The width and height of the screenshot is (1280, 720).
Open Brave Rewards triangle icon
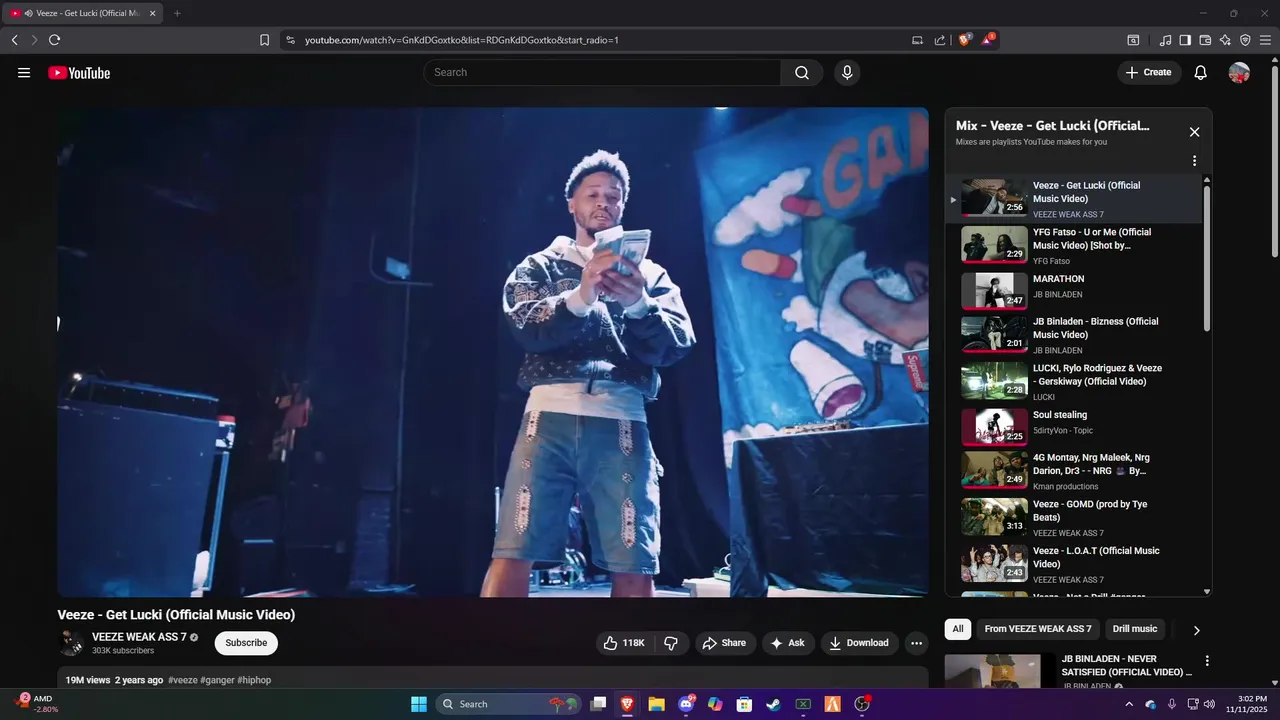pos(988,40)
